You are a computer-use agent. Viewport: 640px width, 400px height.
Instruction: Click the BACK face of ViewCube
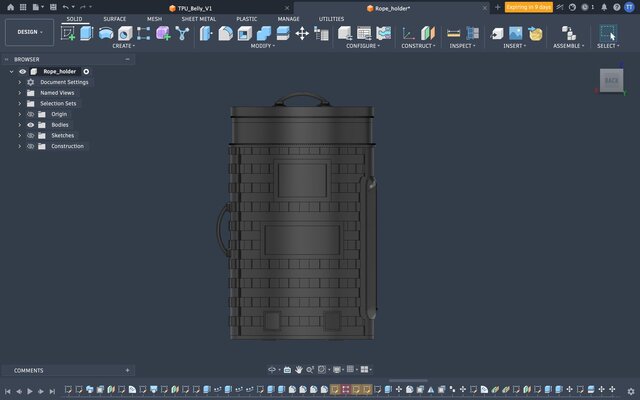point(611,80)
